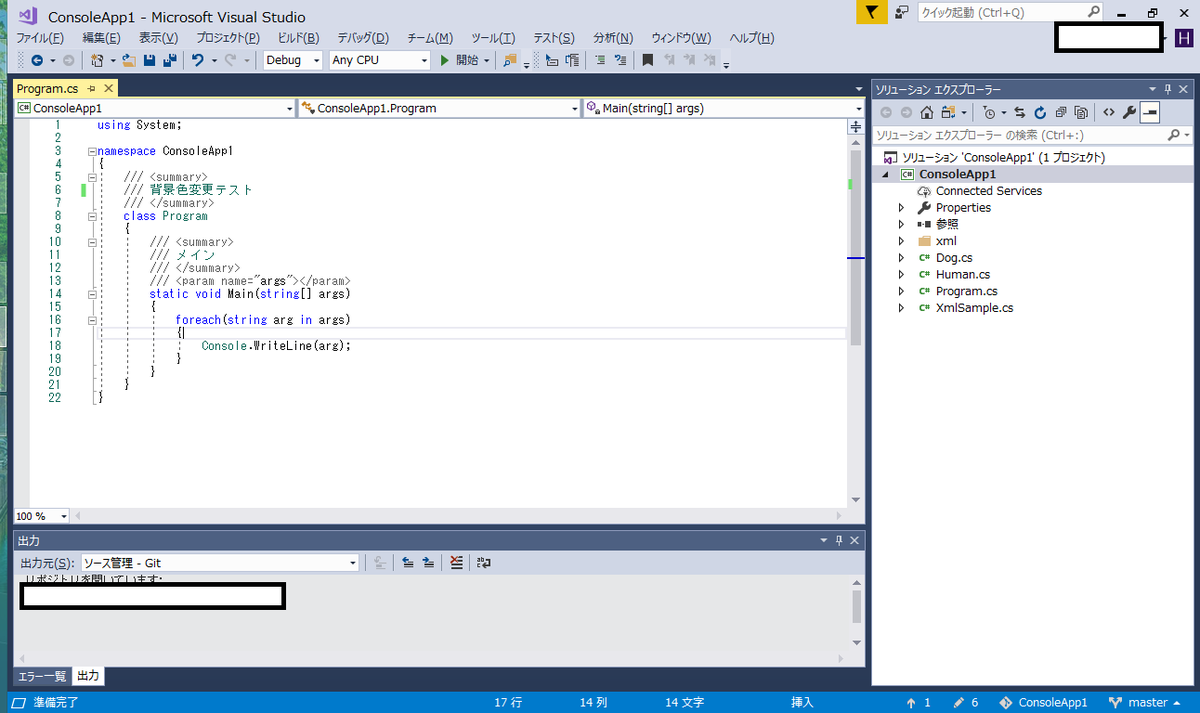Screen dimensions: 1200x713
Task: Collapse the foreach block outlining
Action: pos(91,320)
